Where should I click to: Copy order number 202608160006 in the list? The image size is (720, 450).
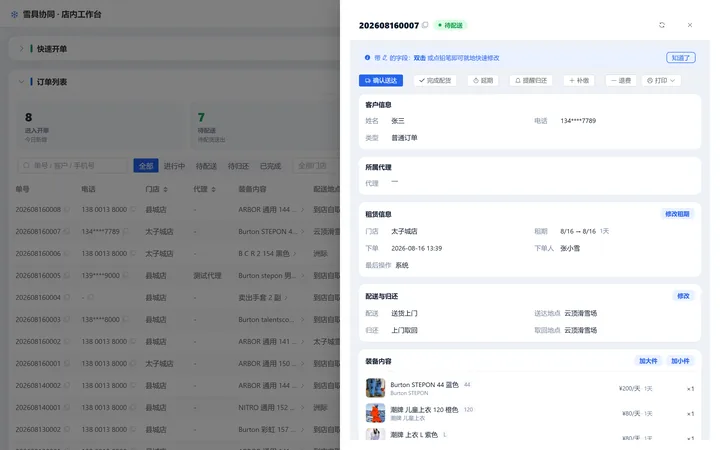click(67, 253)
